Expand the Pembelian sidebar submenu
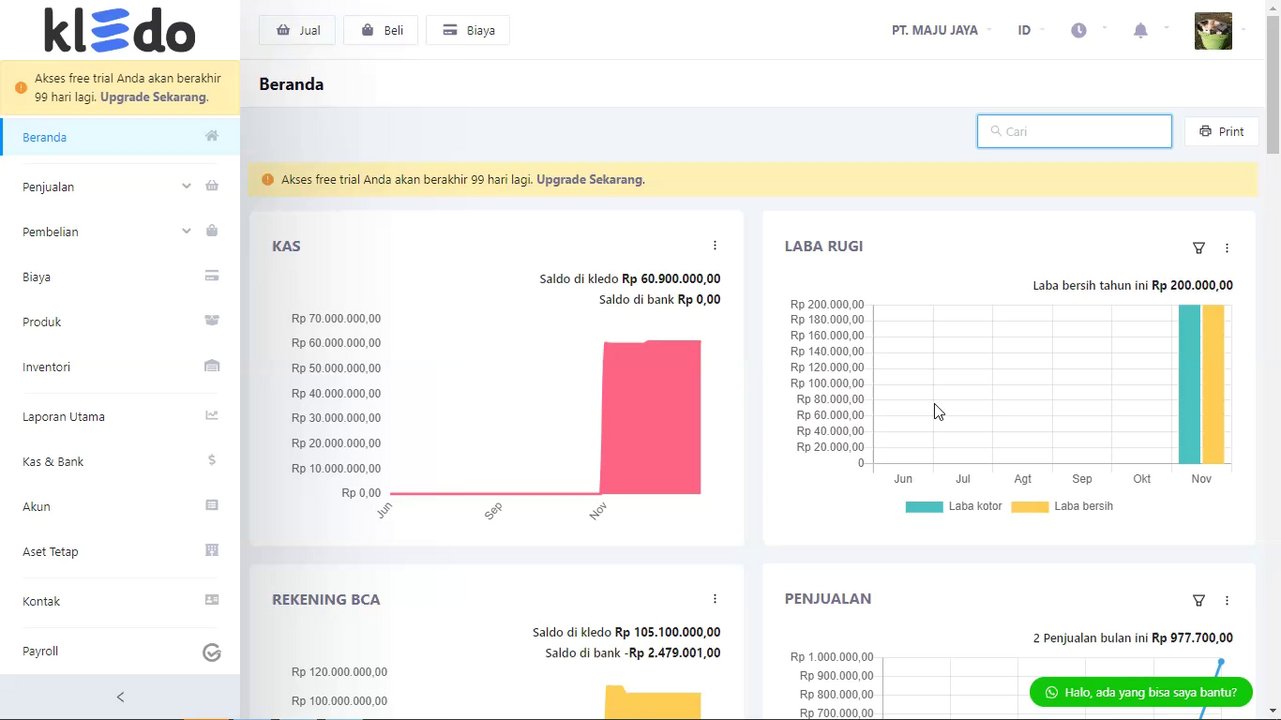1281x720 pixels. (186, 231)
